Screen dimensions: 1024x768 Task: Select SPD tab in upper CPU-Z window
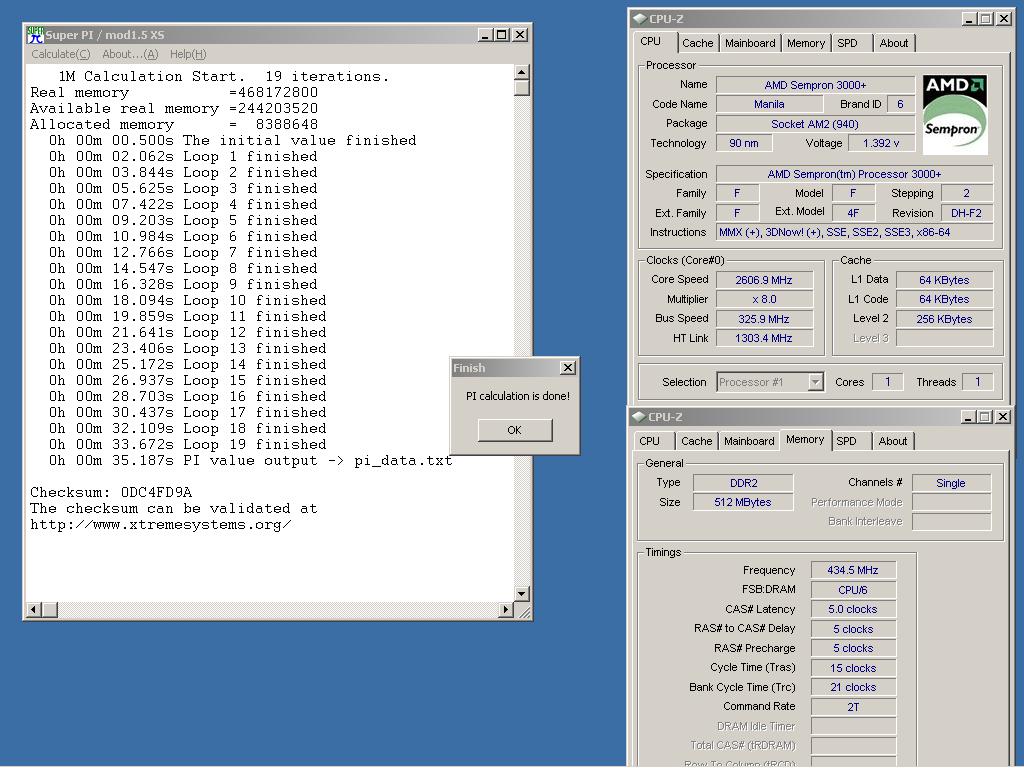[848, 43]
